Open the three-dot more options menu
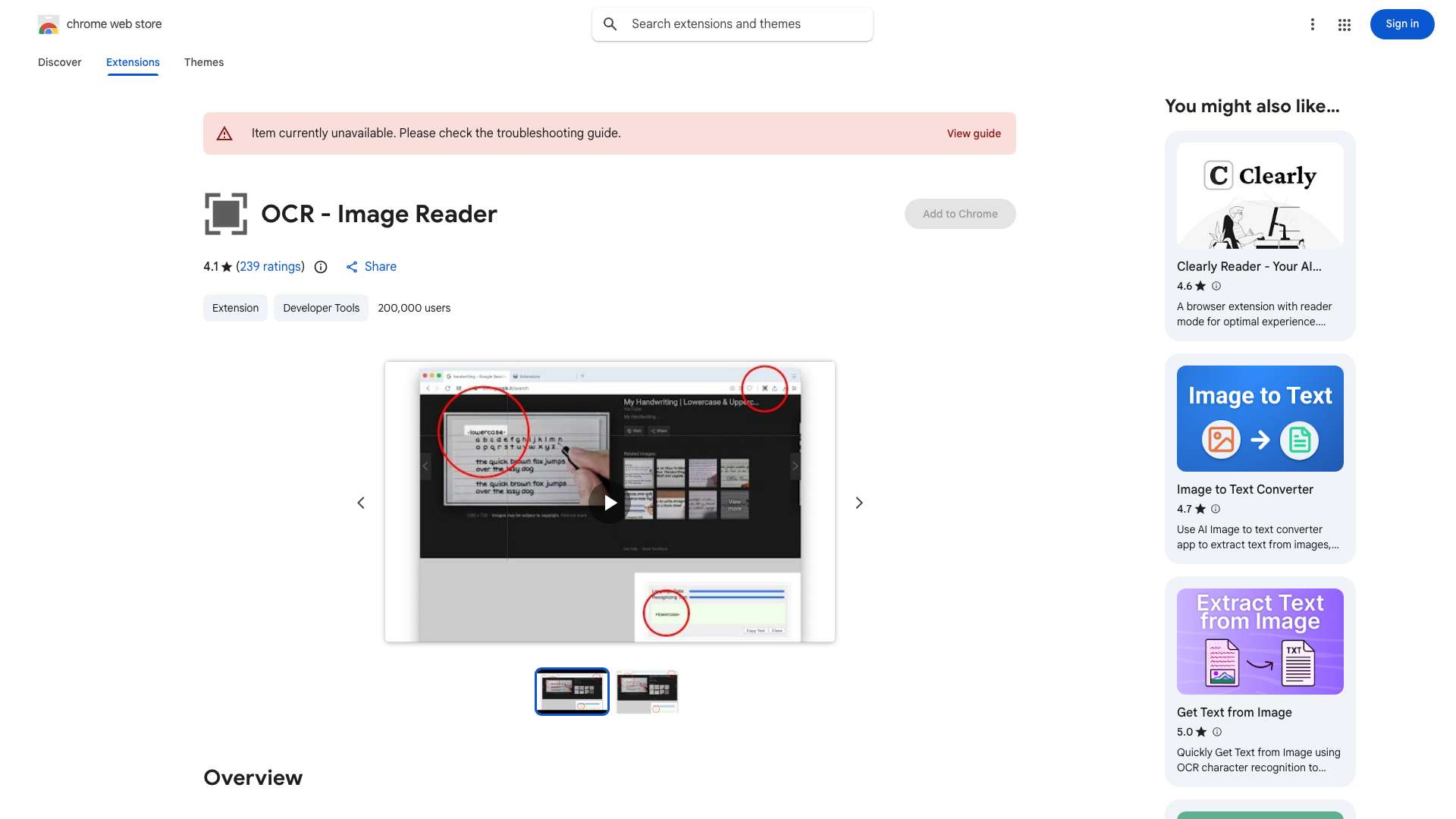This screenshot has height=819, width=1456. pos(1313,24)
